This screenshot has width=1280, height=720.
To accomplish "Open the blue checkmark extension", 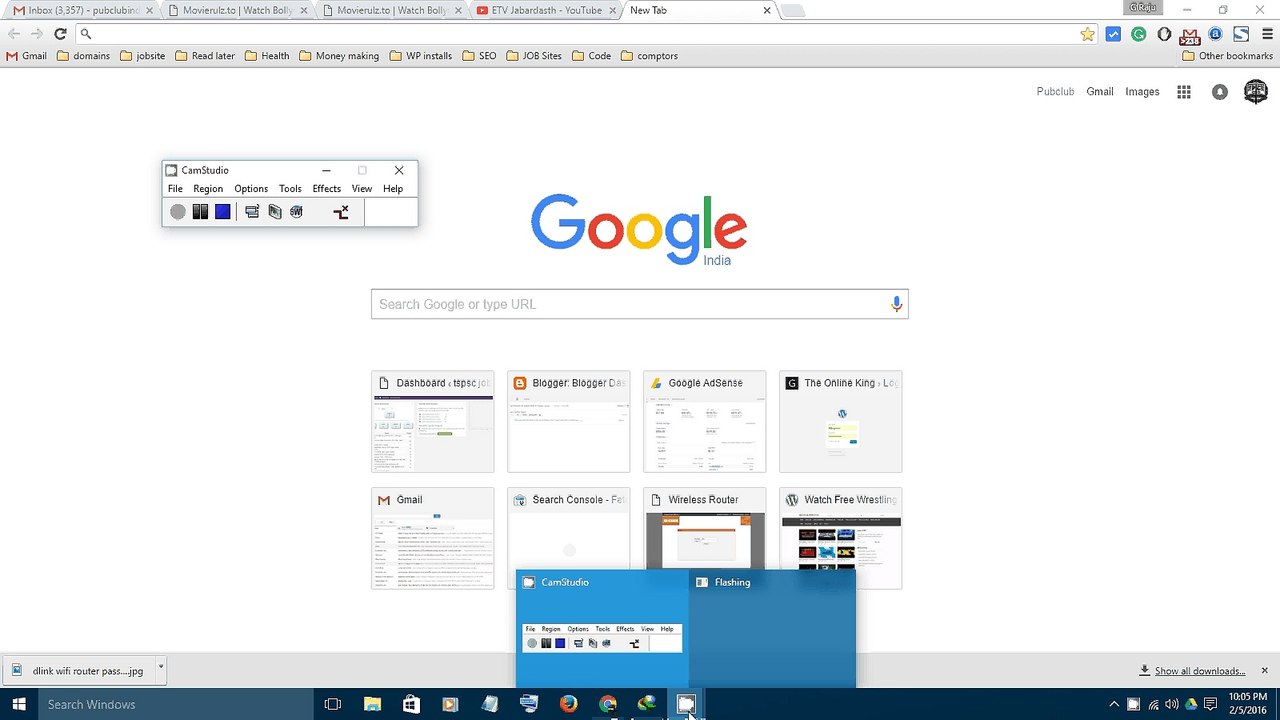I will pyautogui.click(x=1113, y=34).
